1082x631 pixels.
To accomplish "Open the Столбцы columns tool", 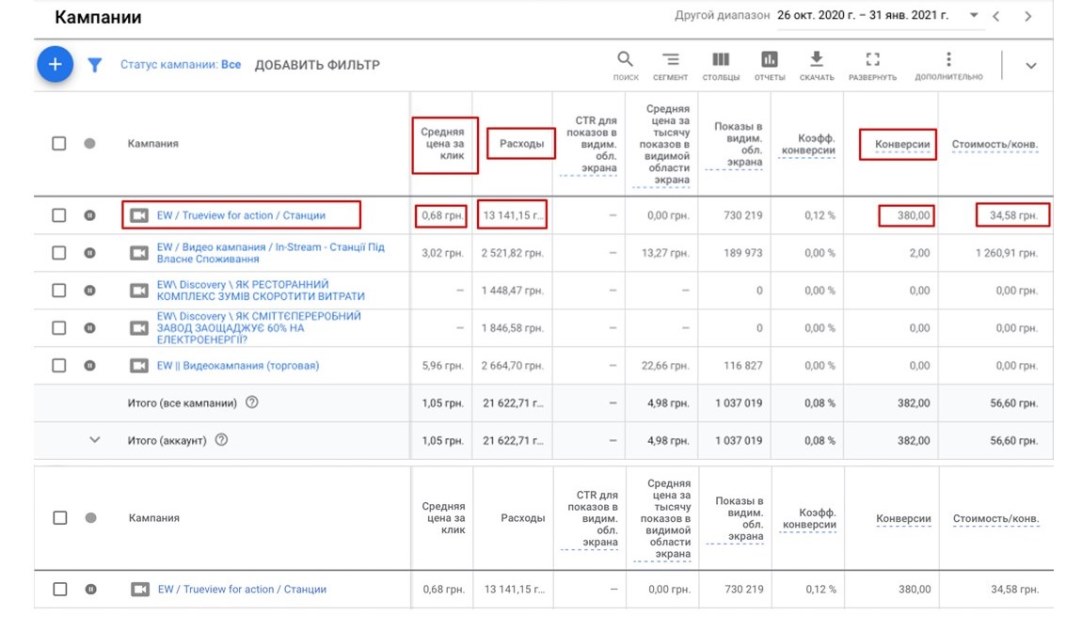I will [720, 66].
